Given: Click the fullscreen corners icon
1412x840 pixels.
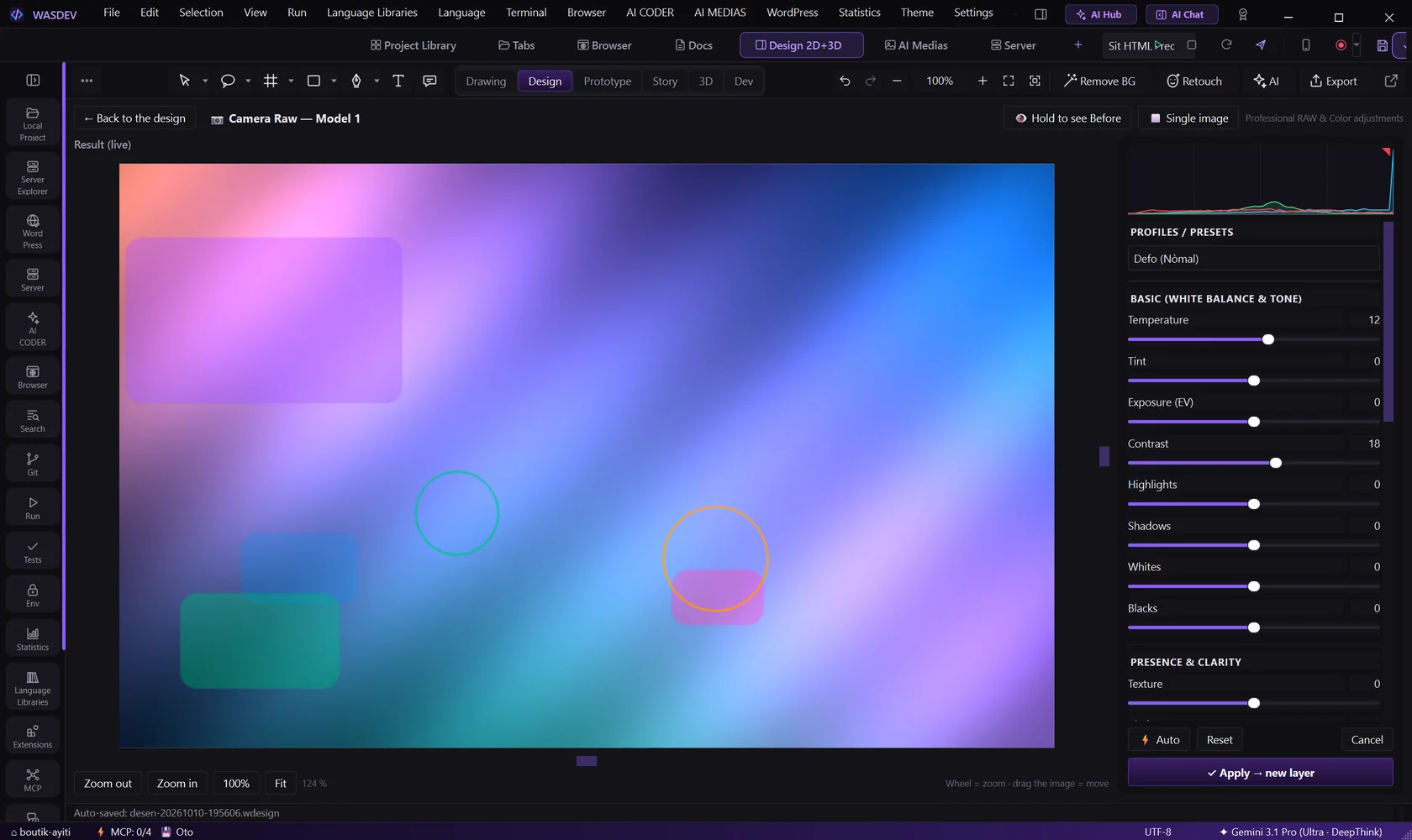Looking at the screenshot, I should coord(1009,81).
